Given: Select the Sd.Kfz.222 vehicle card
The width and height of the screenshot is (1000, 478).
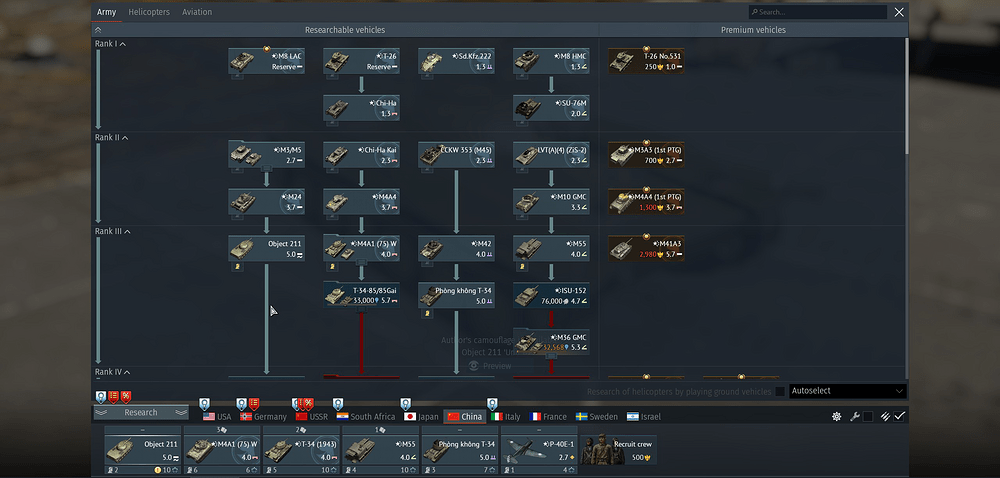Looking at the screenshot, I should coord(457,61).
